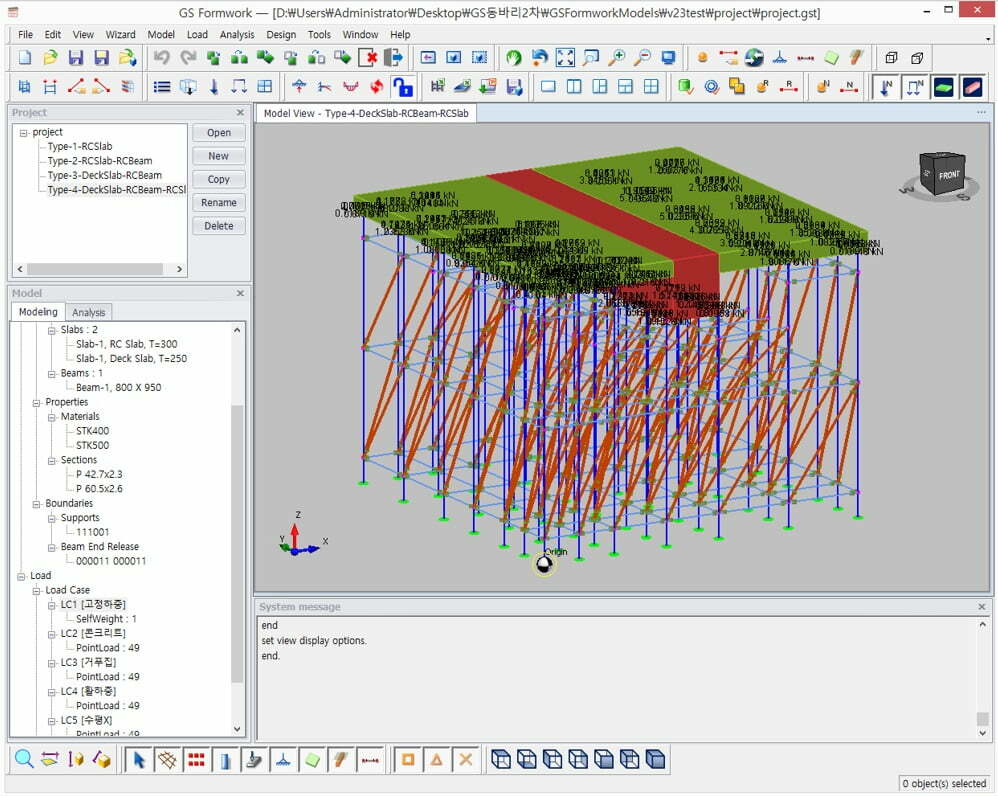Toggle the pink beam display button

coord(972,87)
